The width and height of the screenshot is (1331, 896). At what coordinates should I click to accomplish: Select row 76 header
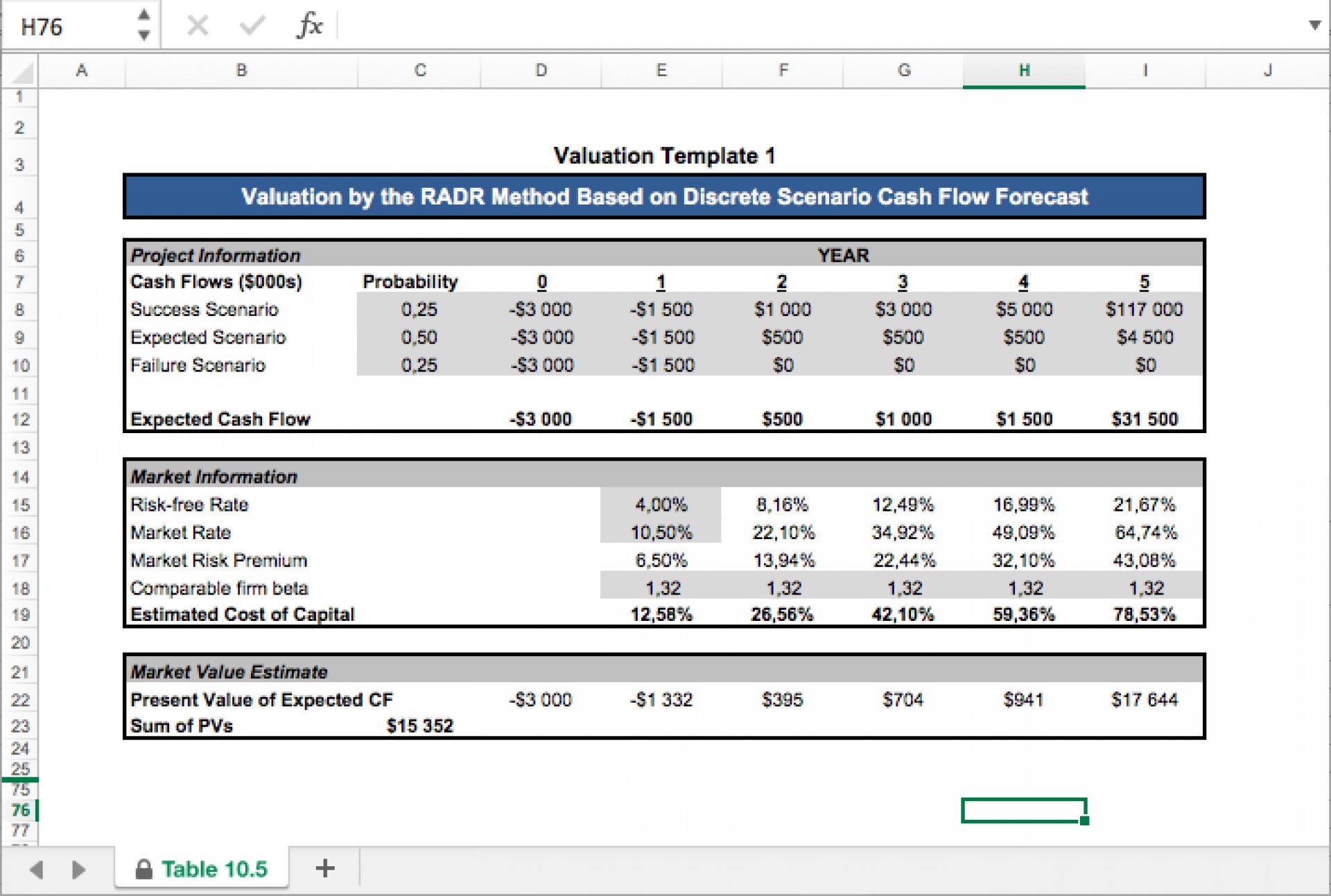19,810
